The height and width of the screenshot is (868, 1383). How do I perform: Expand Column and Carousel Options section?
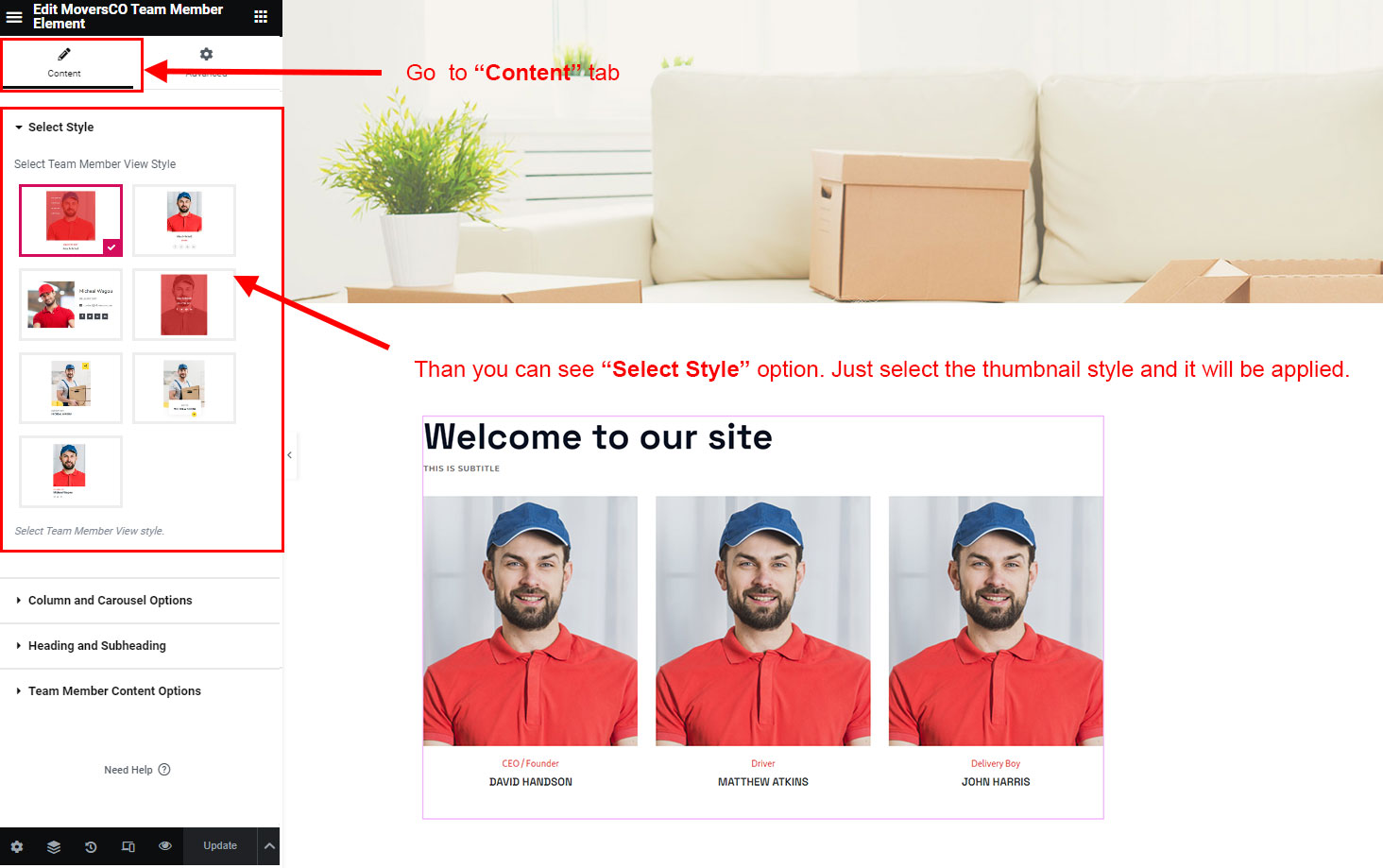(x=140, y=601)
